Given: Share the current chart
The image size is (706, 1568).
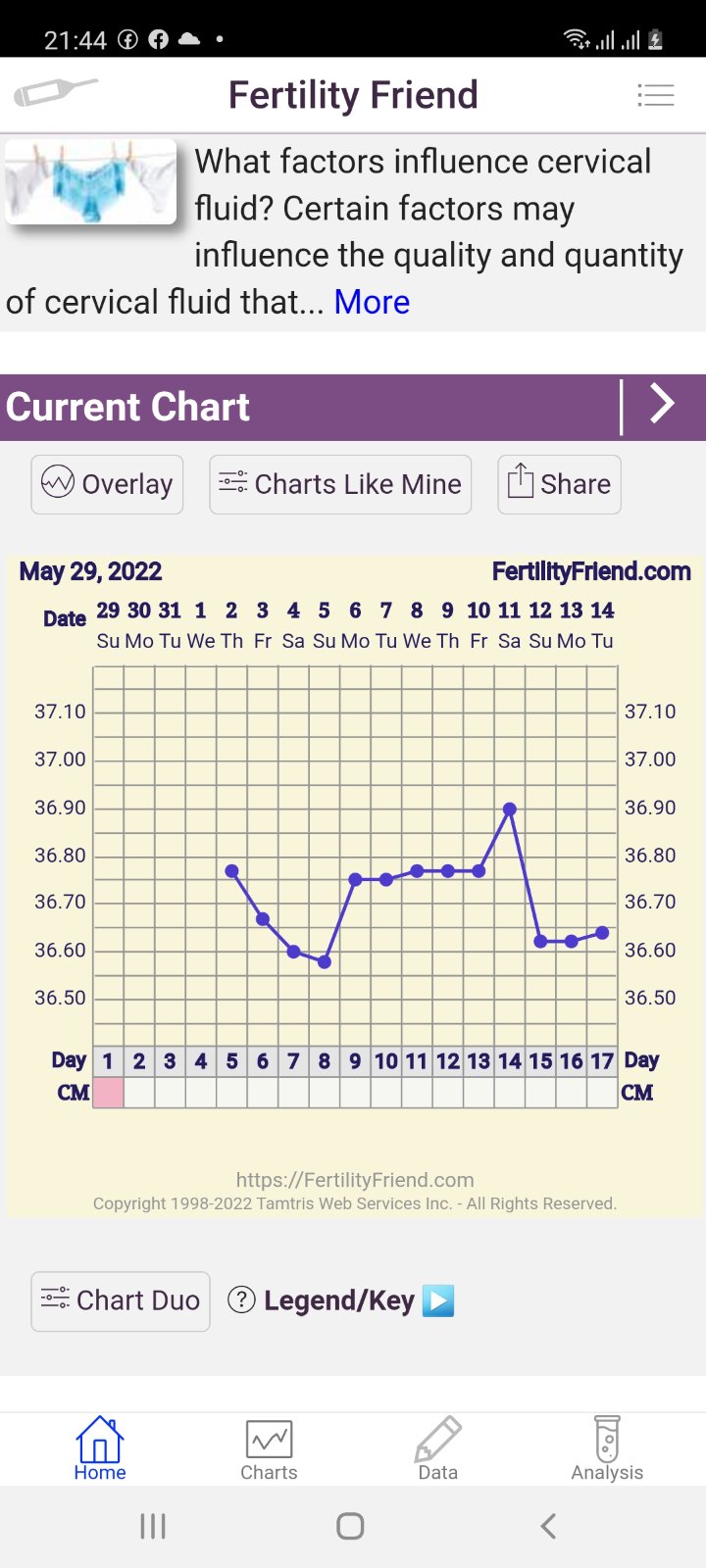Looking at the screenshot, I should [x=559, y=484].
